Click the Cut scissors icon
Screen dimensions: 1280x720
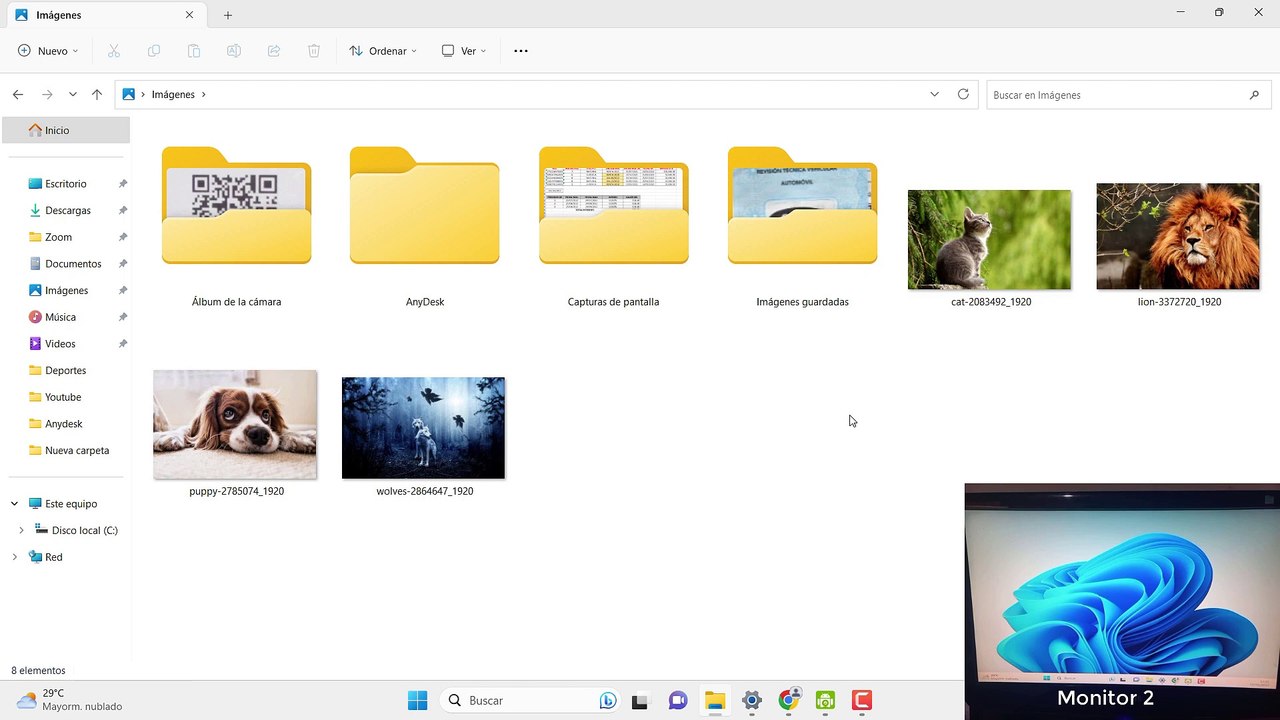pos(113,51)
